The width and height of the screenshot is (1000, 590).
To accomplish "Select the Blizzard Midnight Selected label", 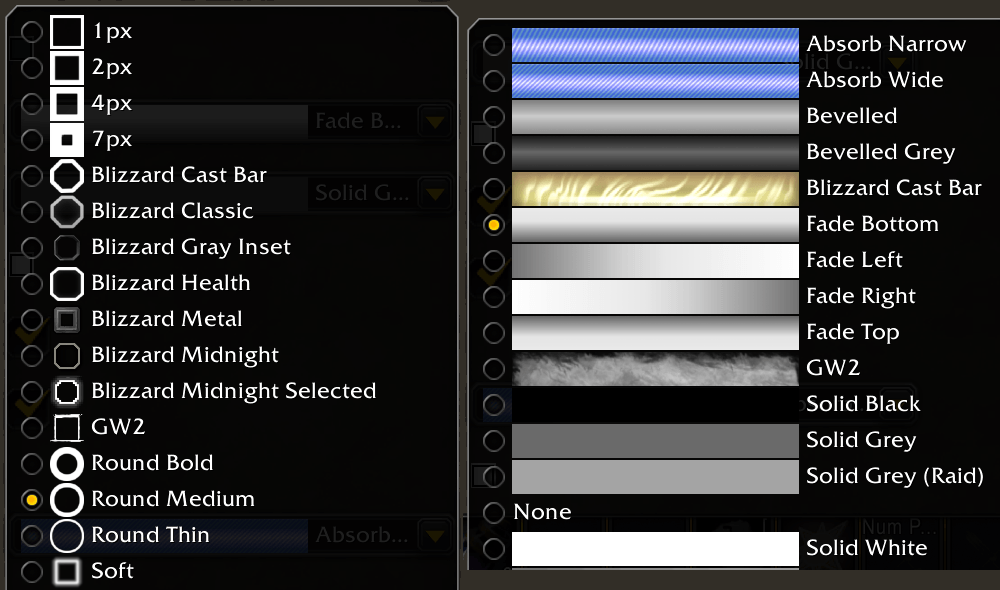I will tap(233, 390).
